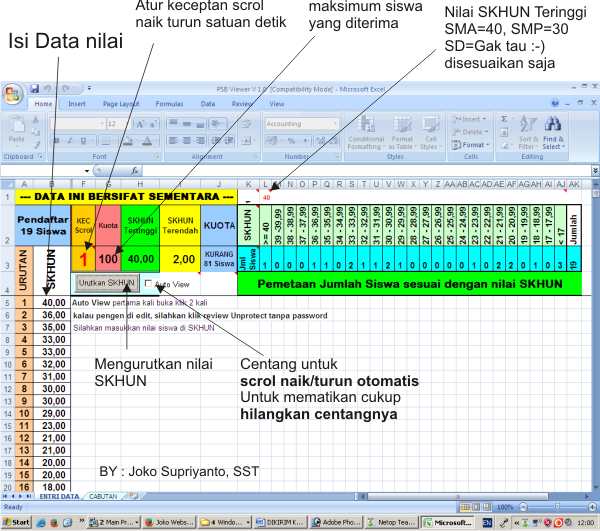This screenshot has width=600, height=531.
Task: Open the ENTRI DATA sheet tab
Action: (59, 496)
